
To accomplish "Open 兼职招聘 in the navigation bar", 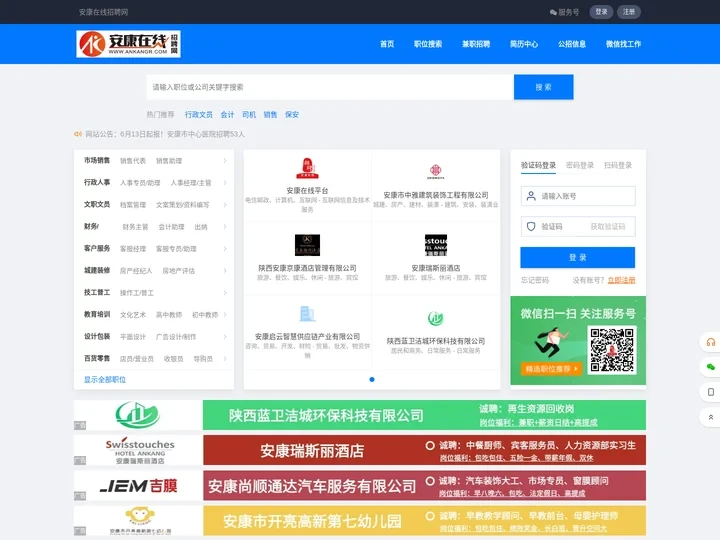I will tap(476, 44).
